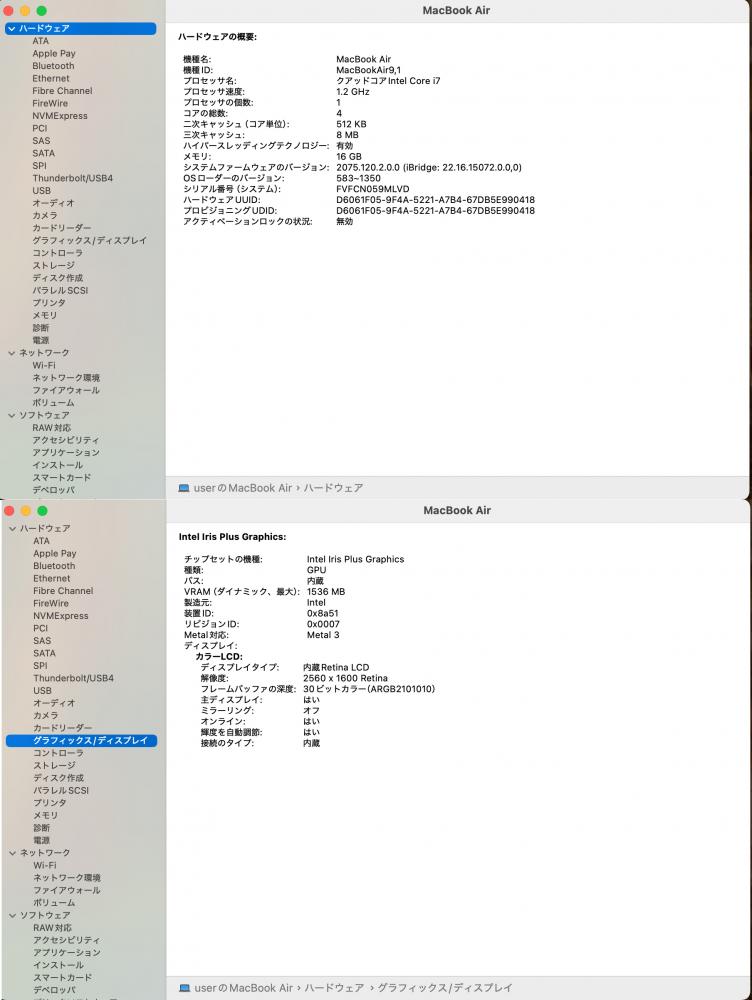Select ATA in top window sidebar
Viewport: 752px width, 1000px height.
pyautogui.click(x=41, y=41)
